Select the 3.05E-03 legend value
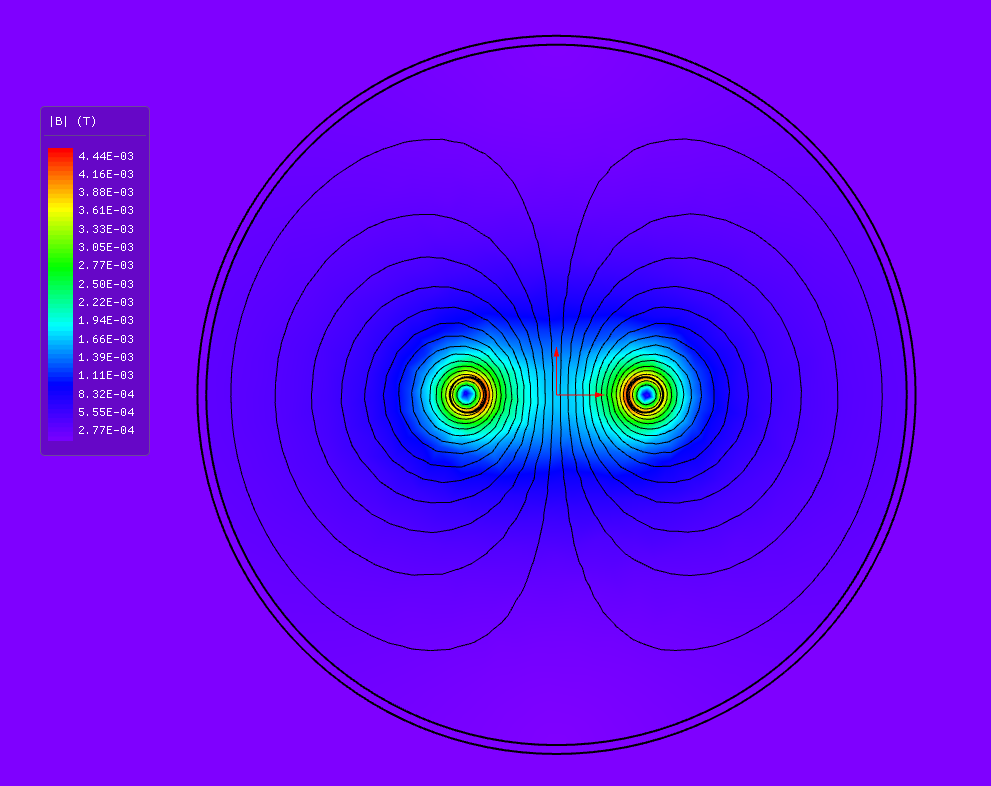The height and width of the screenshot is (786, 991). click(106, 247)
